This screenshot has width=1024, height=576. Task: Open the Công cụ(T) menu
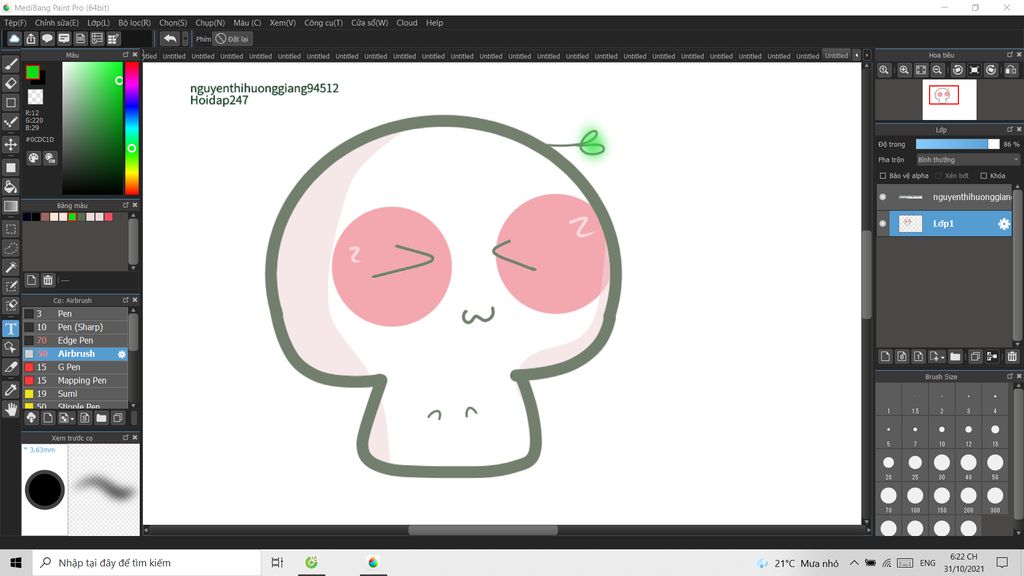[323, 22]
